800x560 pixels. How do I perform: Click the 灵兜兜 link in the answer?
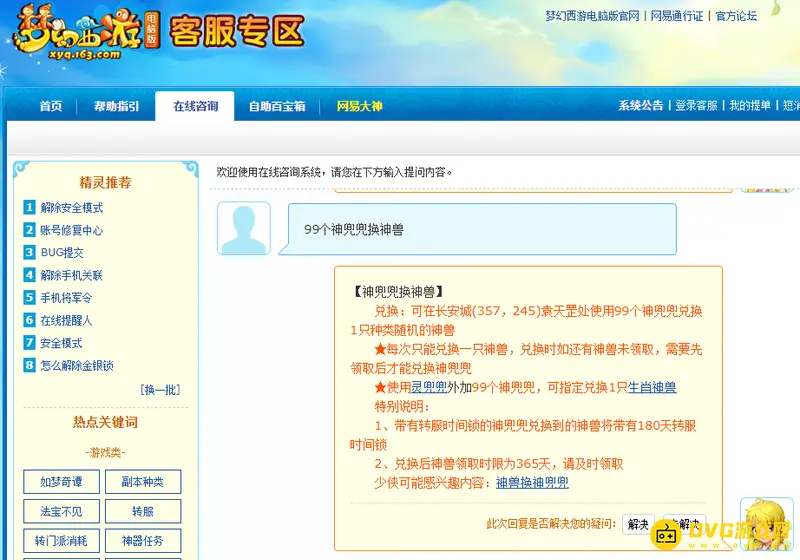[x=429, y=387]
